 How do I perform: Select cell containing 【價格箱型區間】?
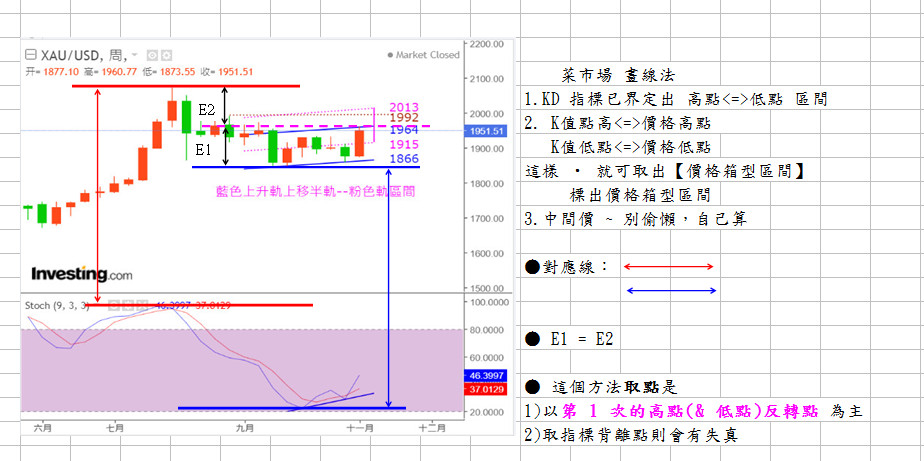tap(665, 172)
